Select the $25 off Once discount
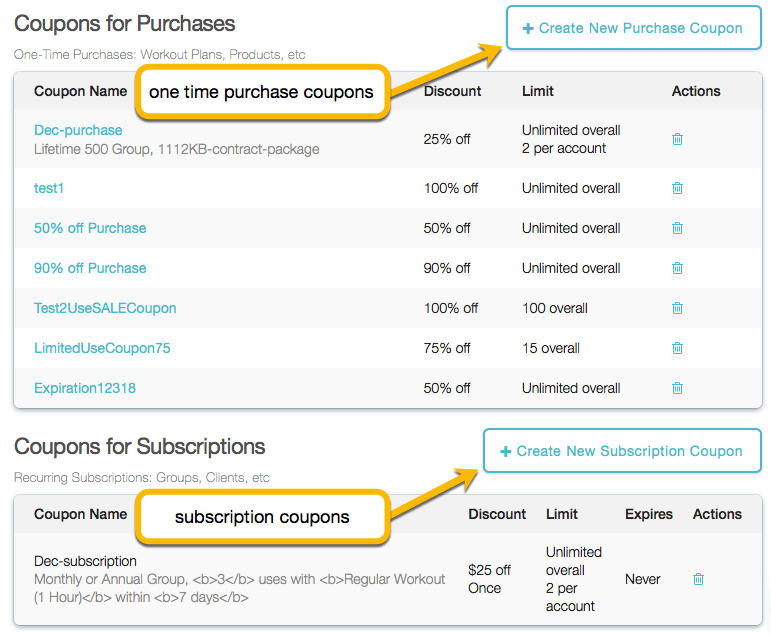The width and height of the screenshot is (771, 638). coord(489,579)
